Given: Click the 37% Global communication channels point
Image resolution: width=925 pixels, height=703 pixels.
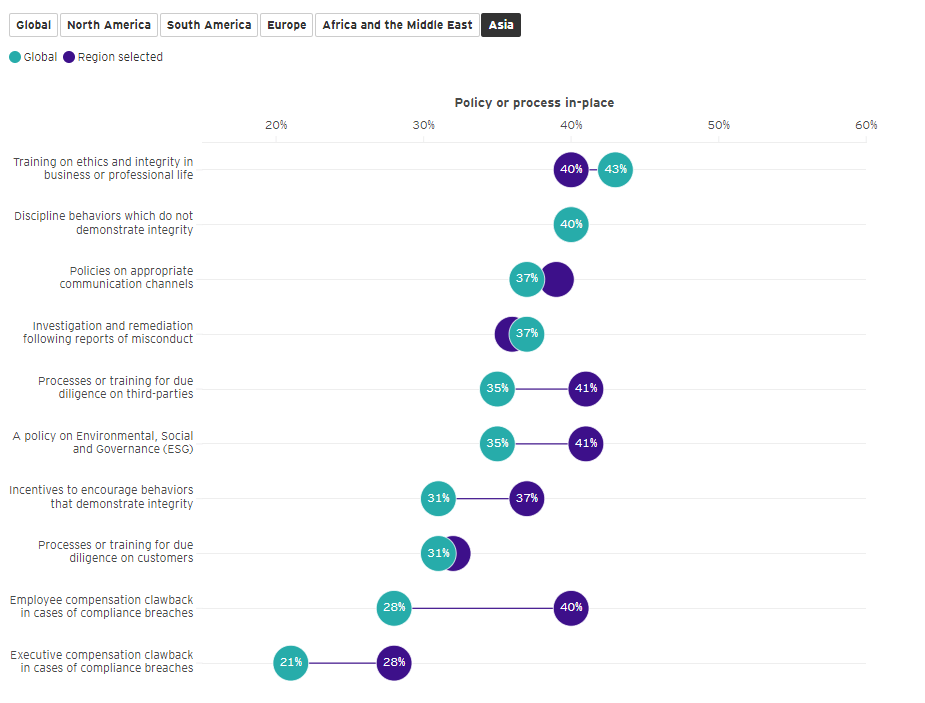Looking at the screenshot, I should coord(526,278).
